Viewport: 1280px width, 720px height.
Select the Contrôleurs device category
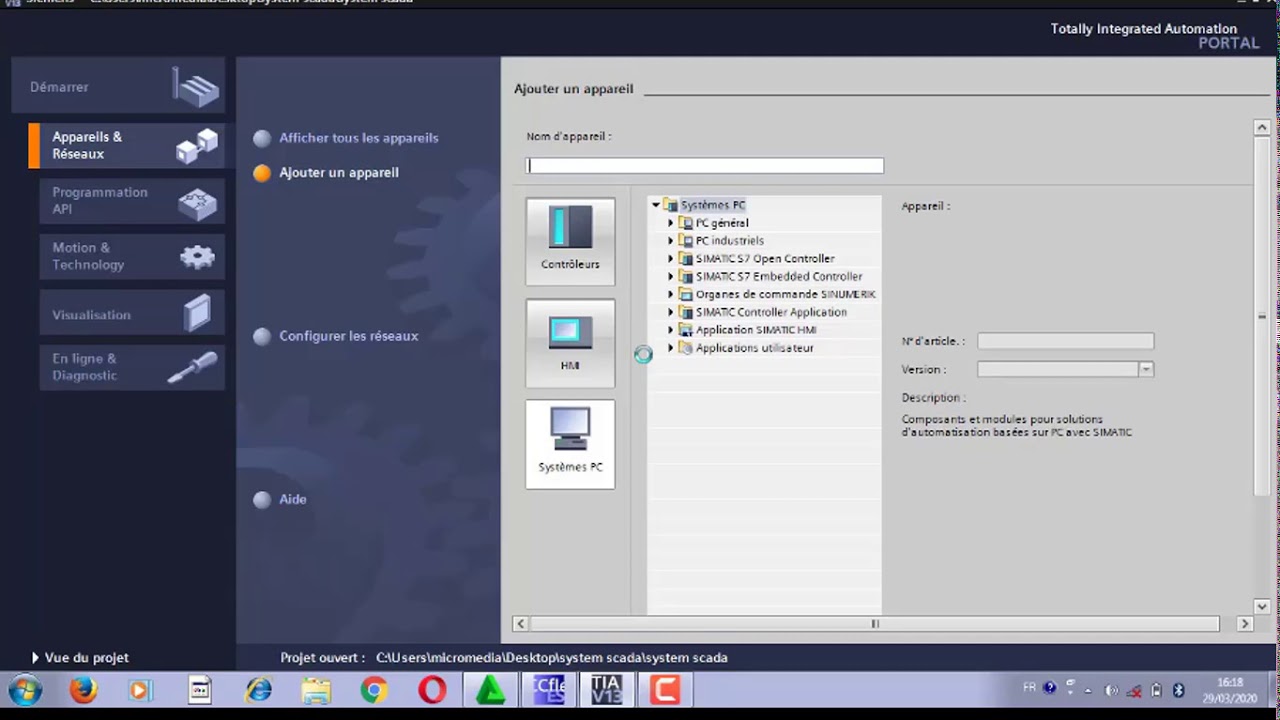point(570,240)
